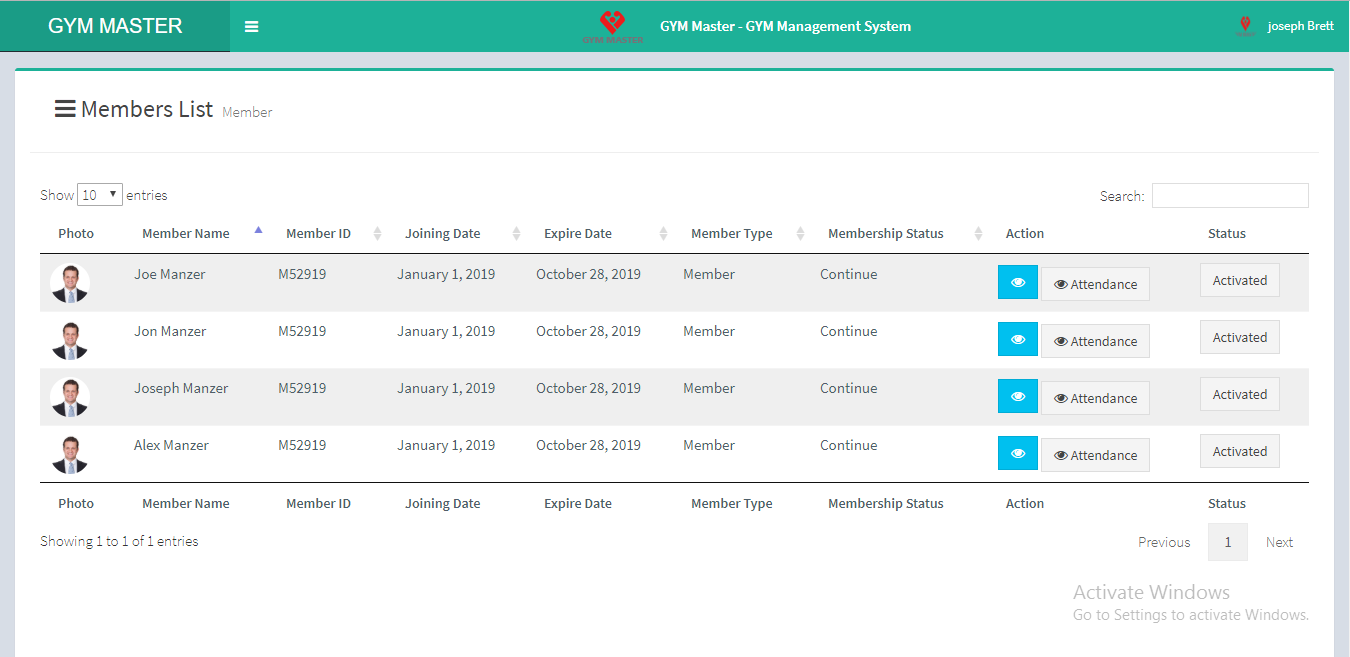Sort table by Member Name column
This screenshot has width=1350, height=657.
186,234
